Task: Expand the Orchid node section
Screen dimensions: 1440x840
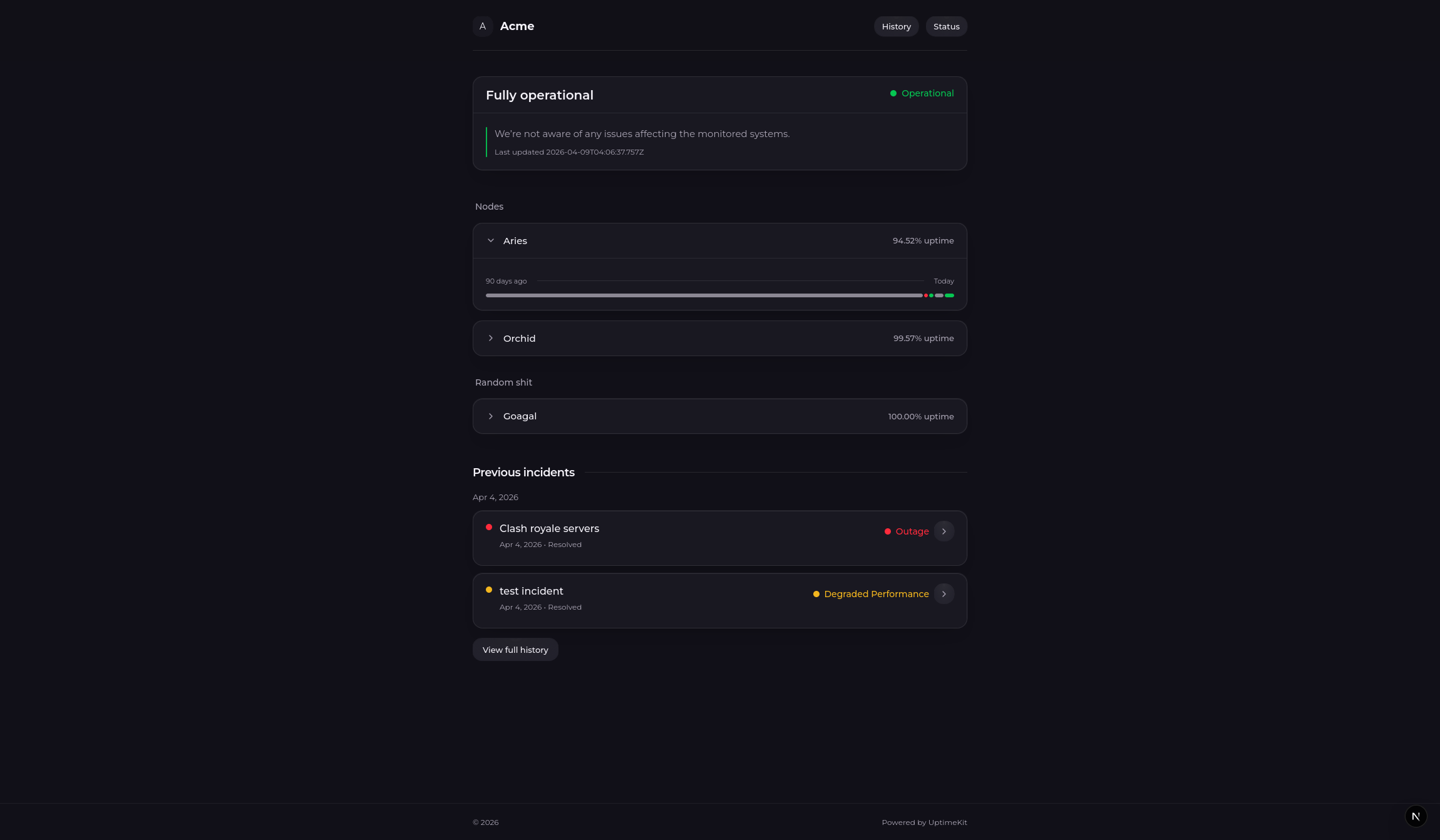Action: [x=491, y=339]
